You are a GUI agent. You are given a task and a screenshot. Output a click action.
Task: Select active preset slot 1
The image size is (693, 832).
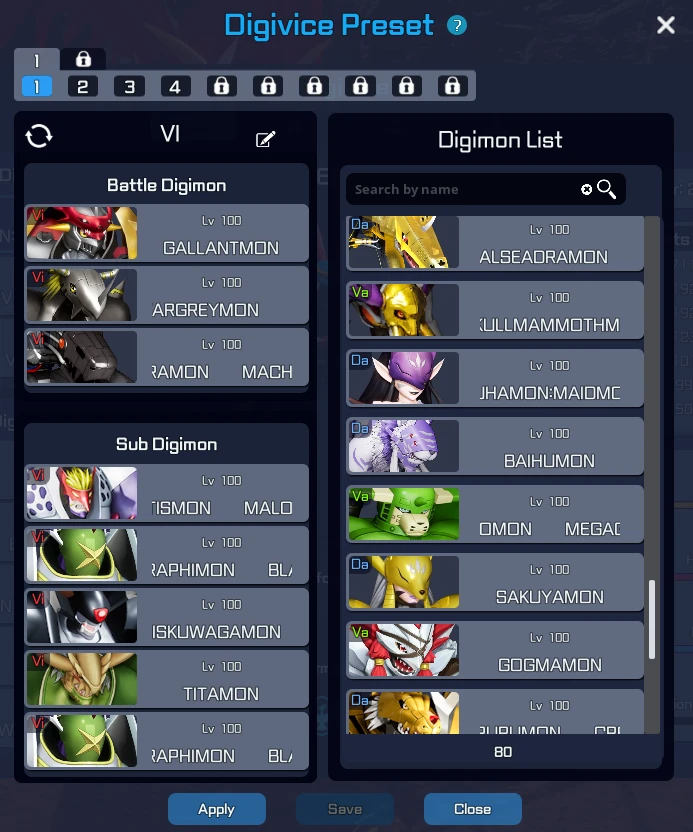(37, 86)
